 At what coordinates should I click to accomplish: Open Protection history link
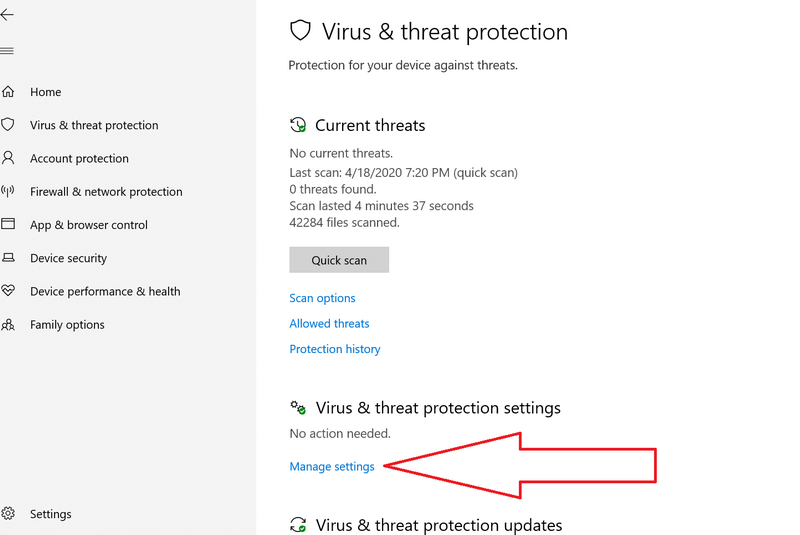(335, 349)
